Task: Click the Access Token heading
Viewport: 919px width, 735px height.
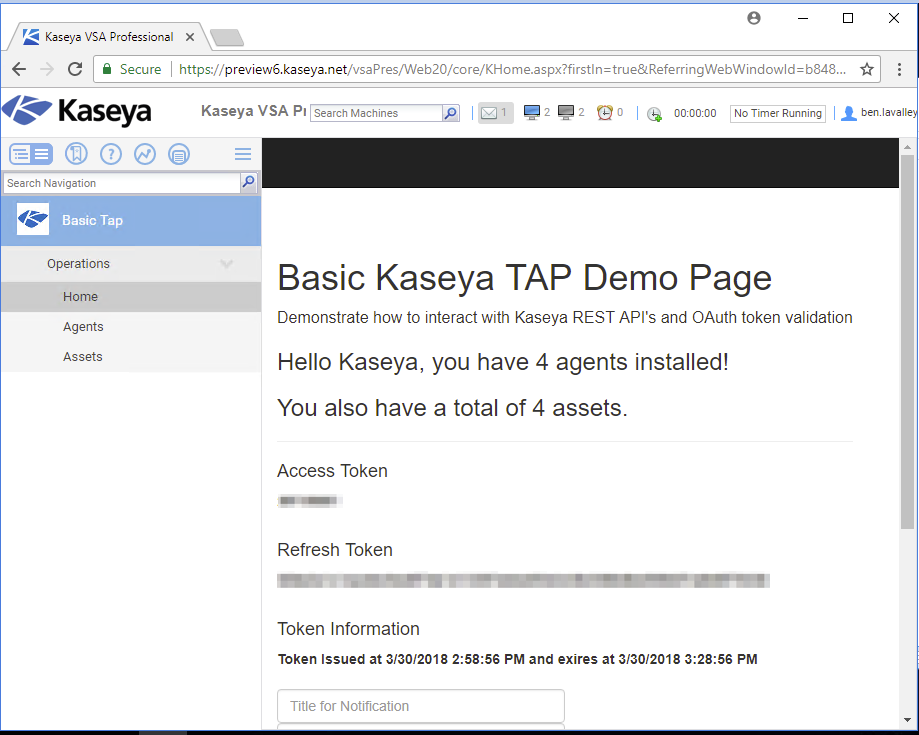Action: click(x=332, y=471)
